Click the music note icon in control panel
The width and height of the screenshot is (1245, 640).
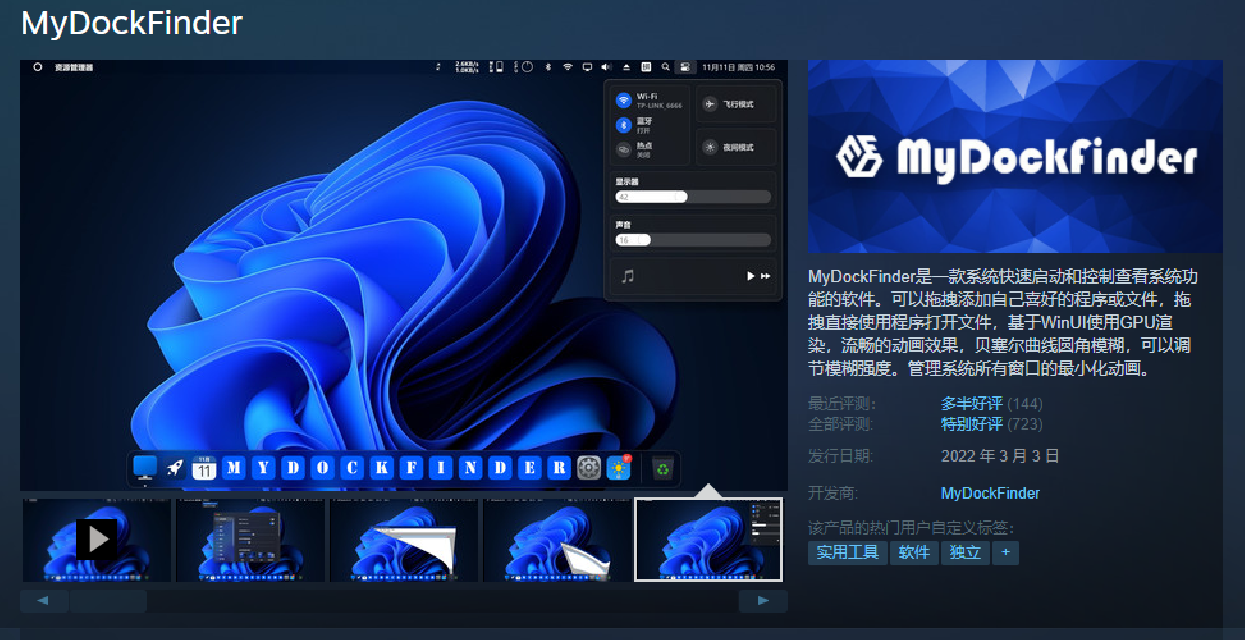[627, 276]
